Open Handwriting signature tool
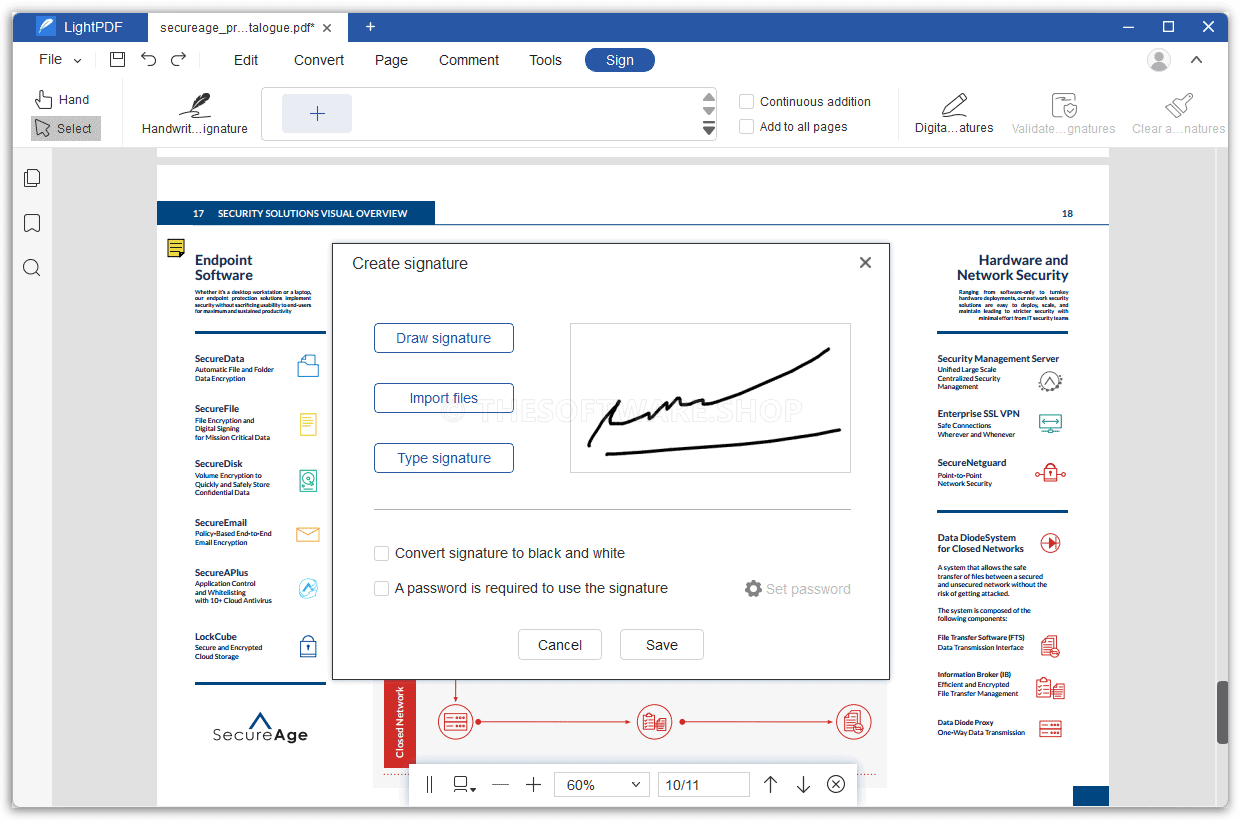The image size is (1241, 820). coord(194,112)
